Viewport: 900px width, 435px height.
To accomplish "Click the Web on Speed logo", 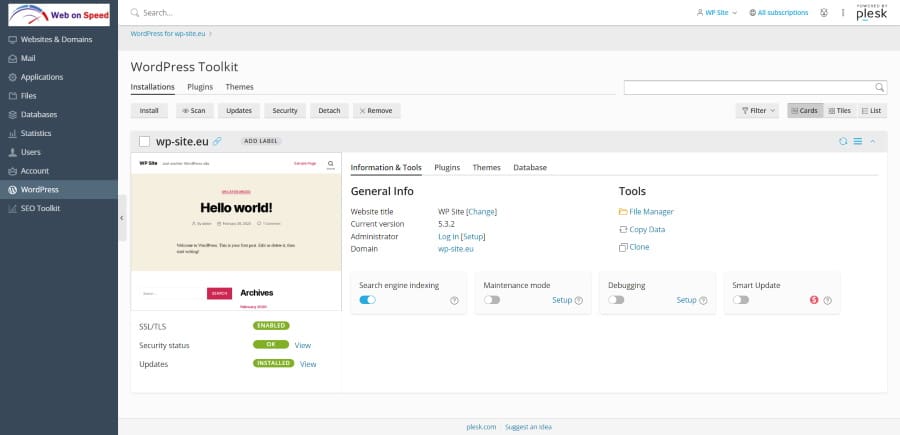I will (x=59, y=15).
